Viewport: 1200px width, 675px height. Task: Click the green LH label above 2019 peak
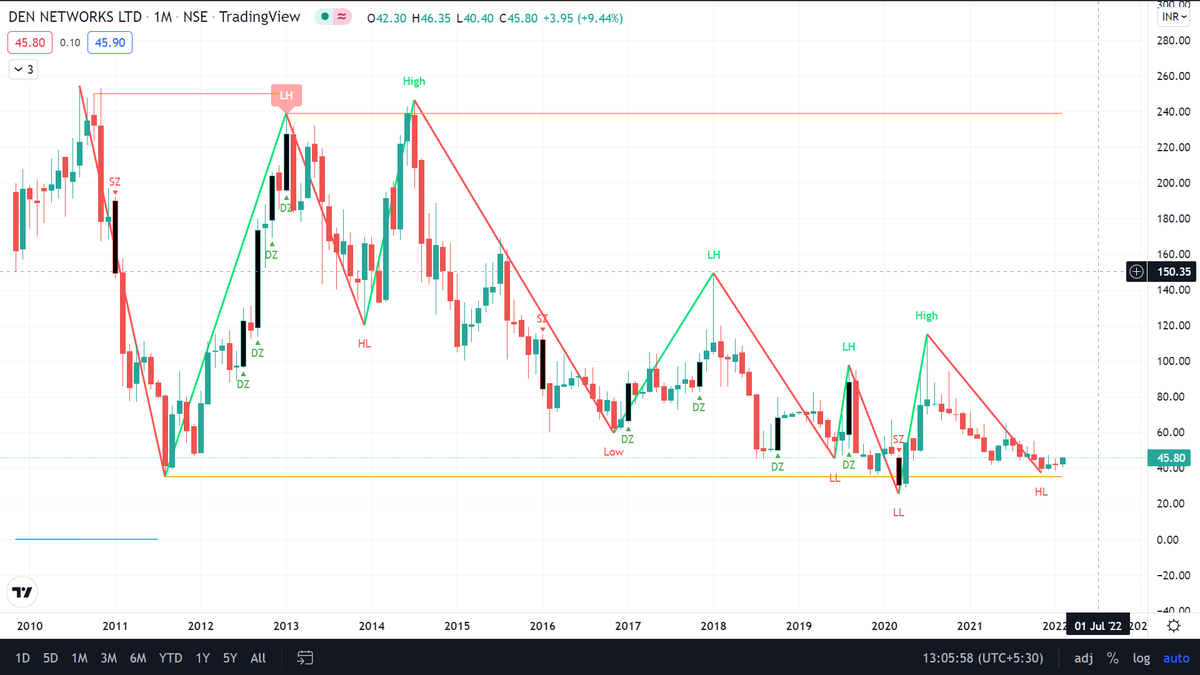click(848, 347)
